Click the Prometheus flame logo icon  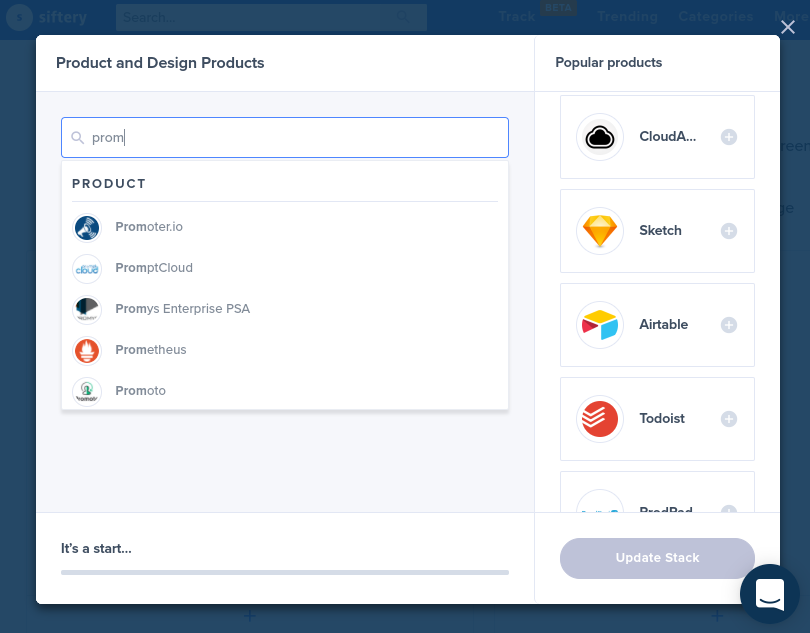(87, 350)
